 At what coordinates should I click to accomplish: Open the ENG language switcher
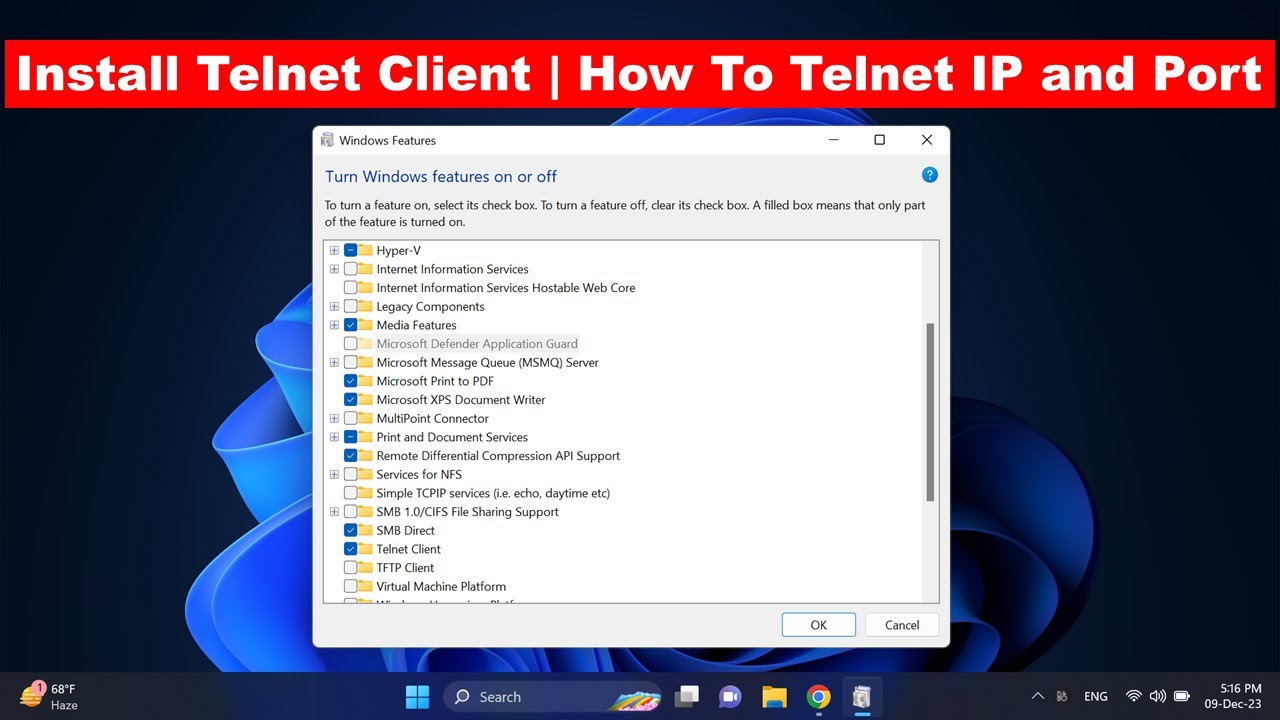tap(1096, 697)
